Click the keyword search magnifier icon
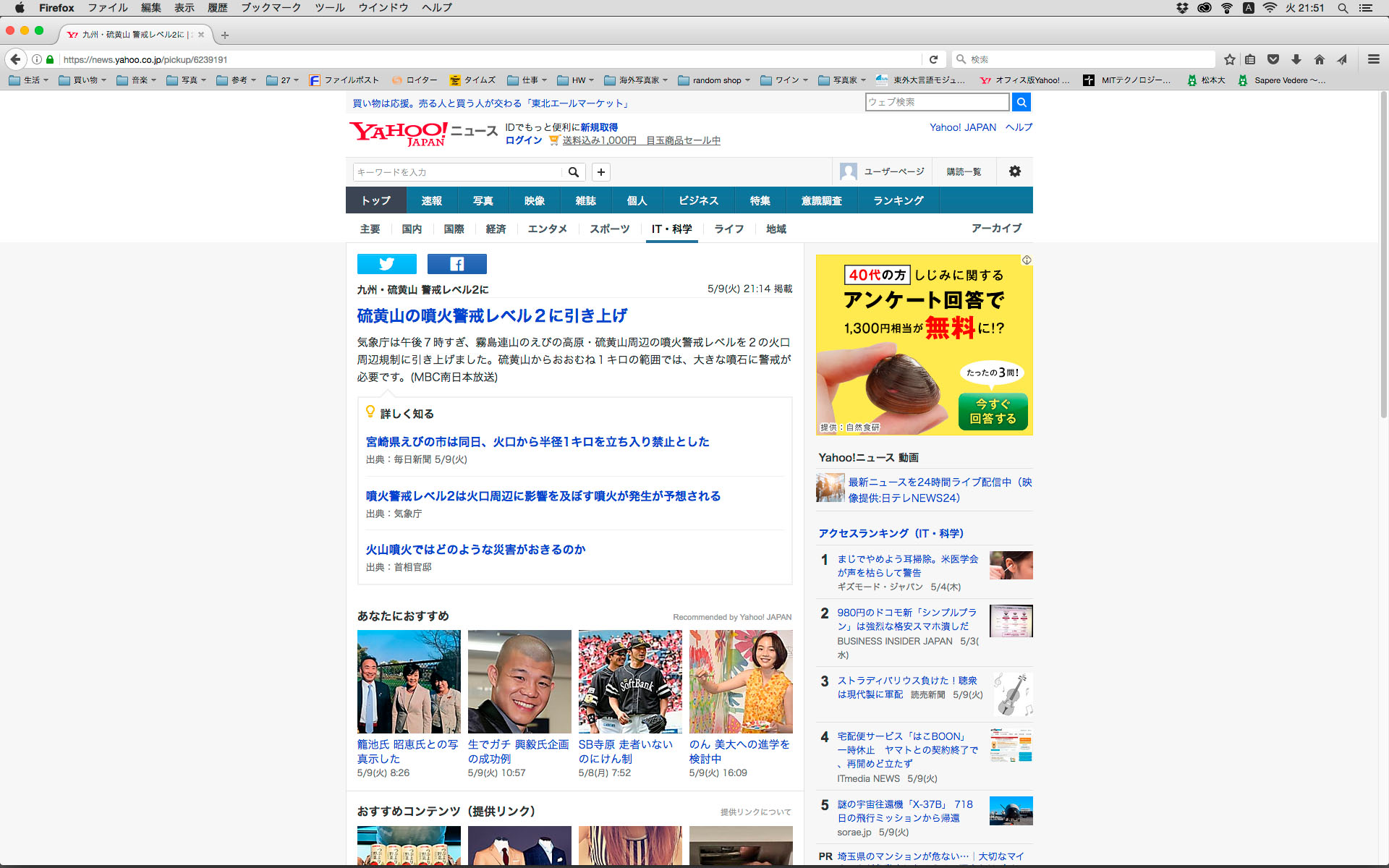This screenshot has height=868, width=1389. click(x=573, y=172)
